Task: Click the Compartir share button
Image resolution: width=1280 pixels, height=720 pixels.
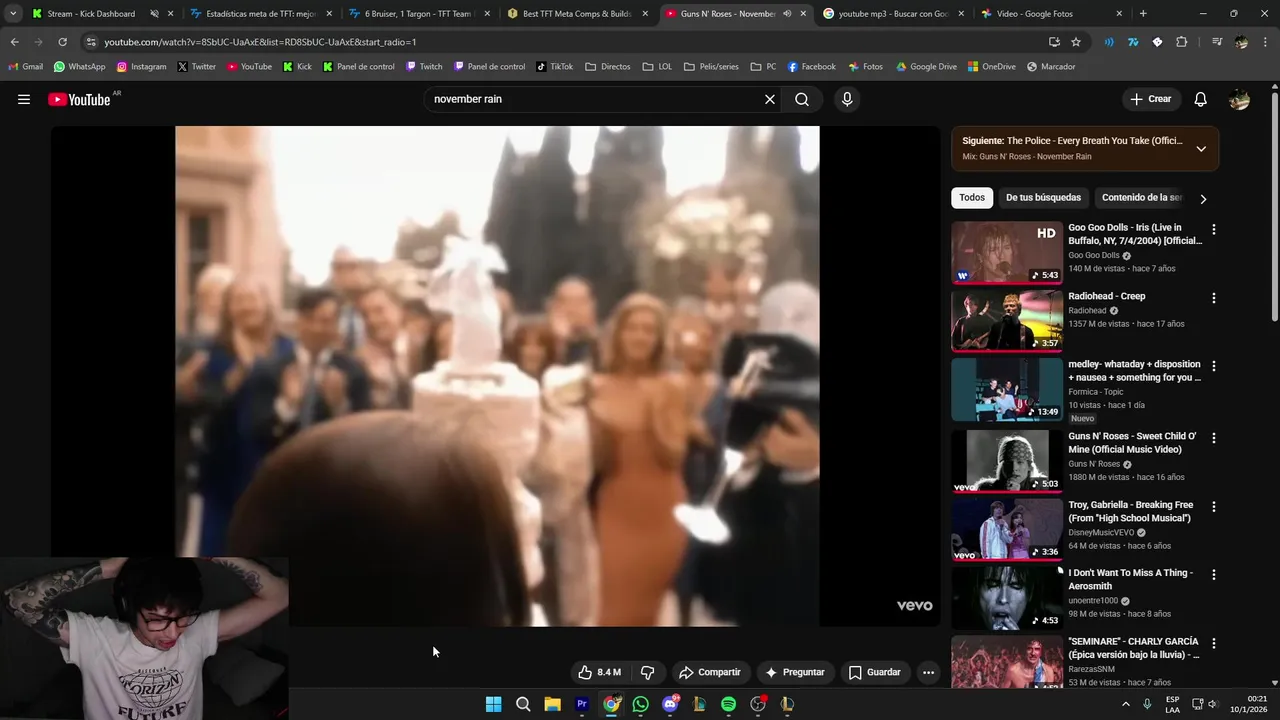Action: point(710,672)
